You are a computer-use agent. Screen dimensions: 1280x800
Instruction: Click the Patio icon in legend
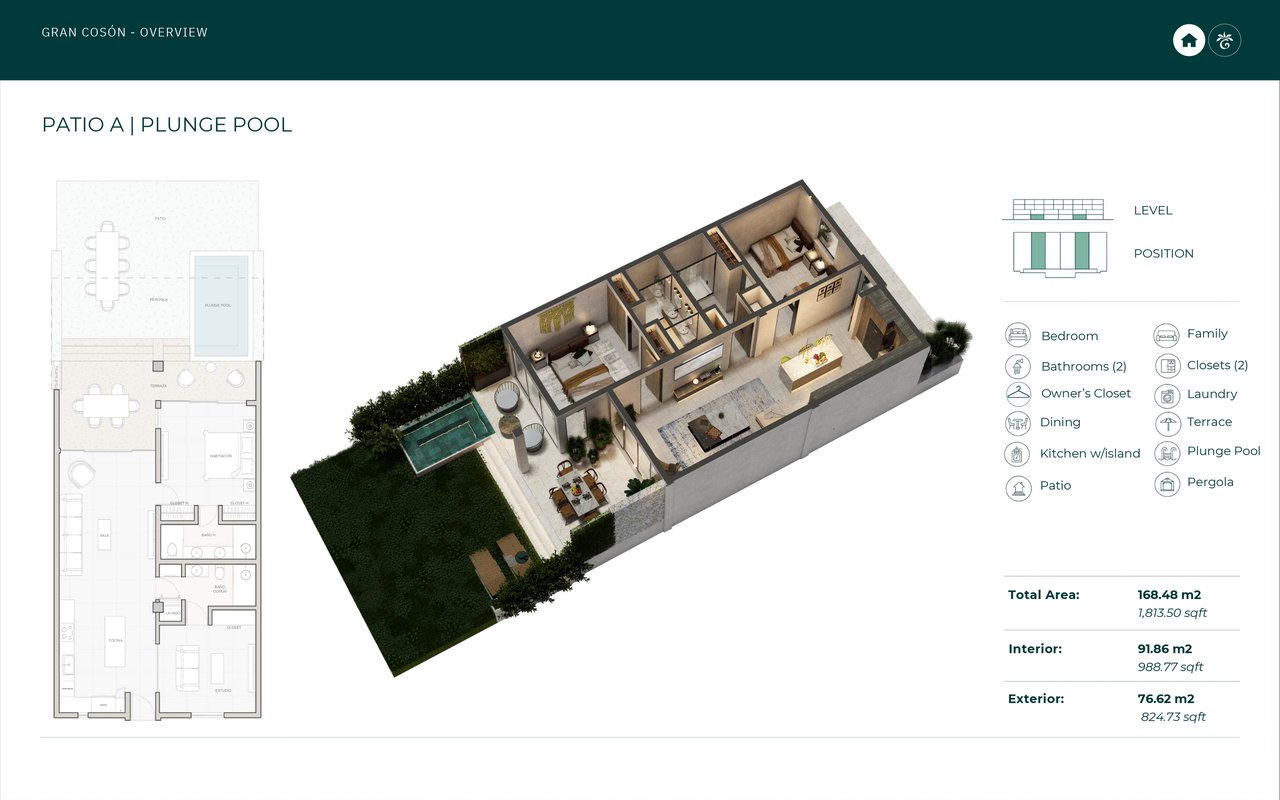1018,487
